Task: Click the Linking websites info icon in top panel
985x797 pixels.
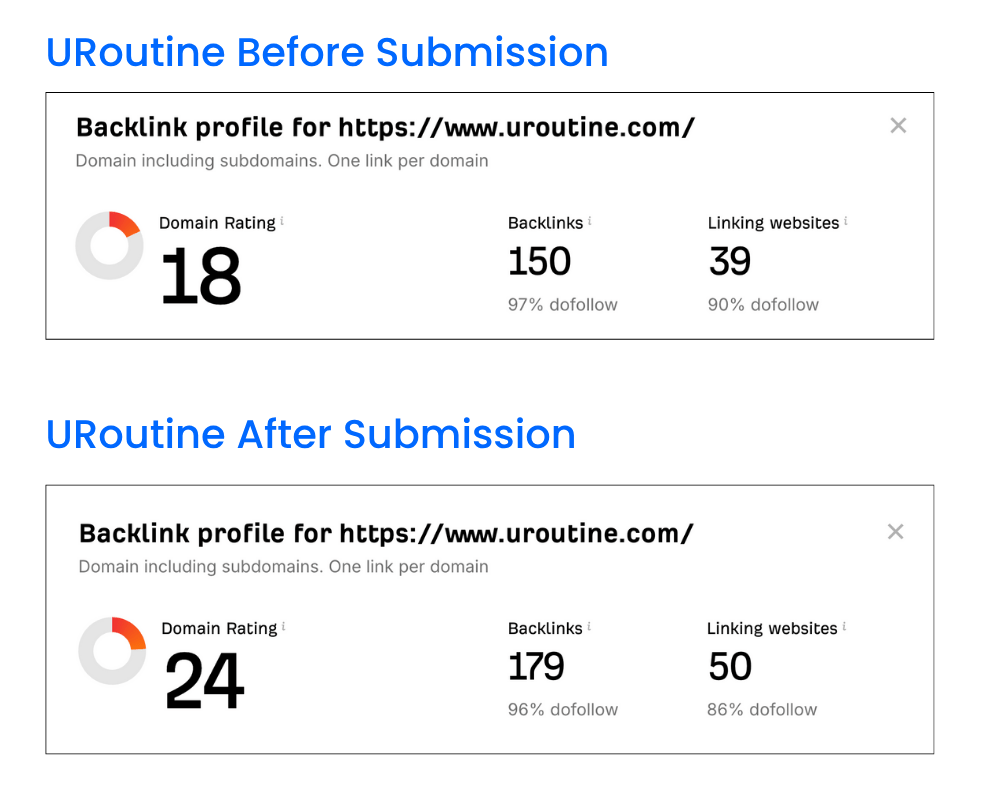Action: pos(846,221)
